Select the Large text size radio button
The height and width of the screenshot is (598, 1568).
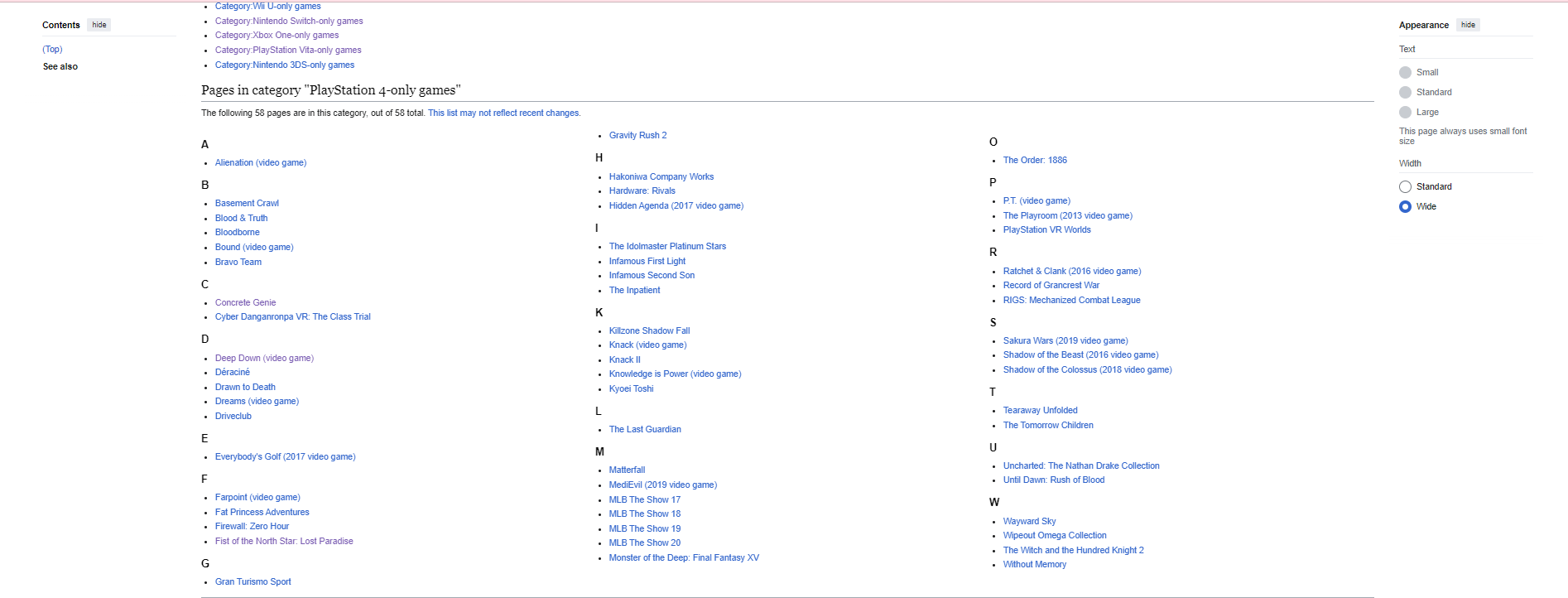1405,112
